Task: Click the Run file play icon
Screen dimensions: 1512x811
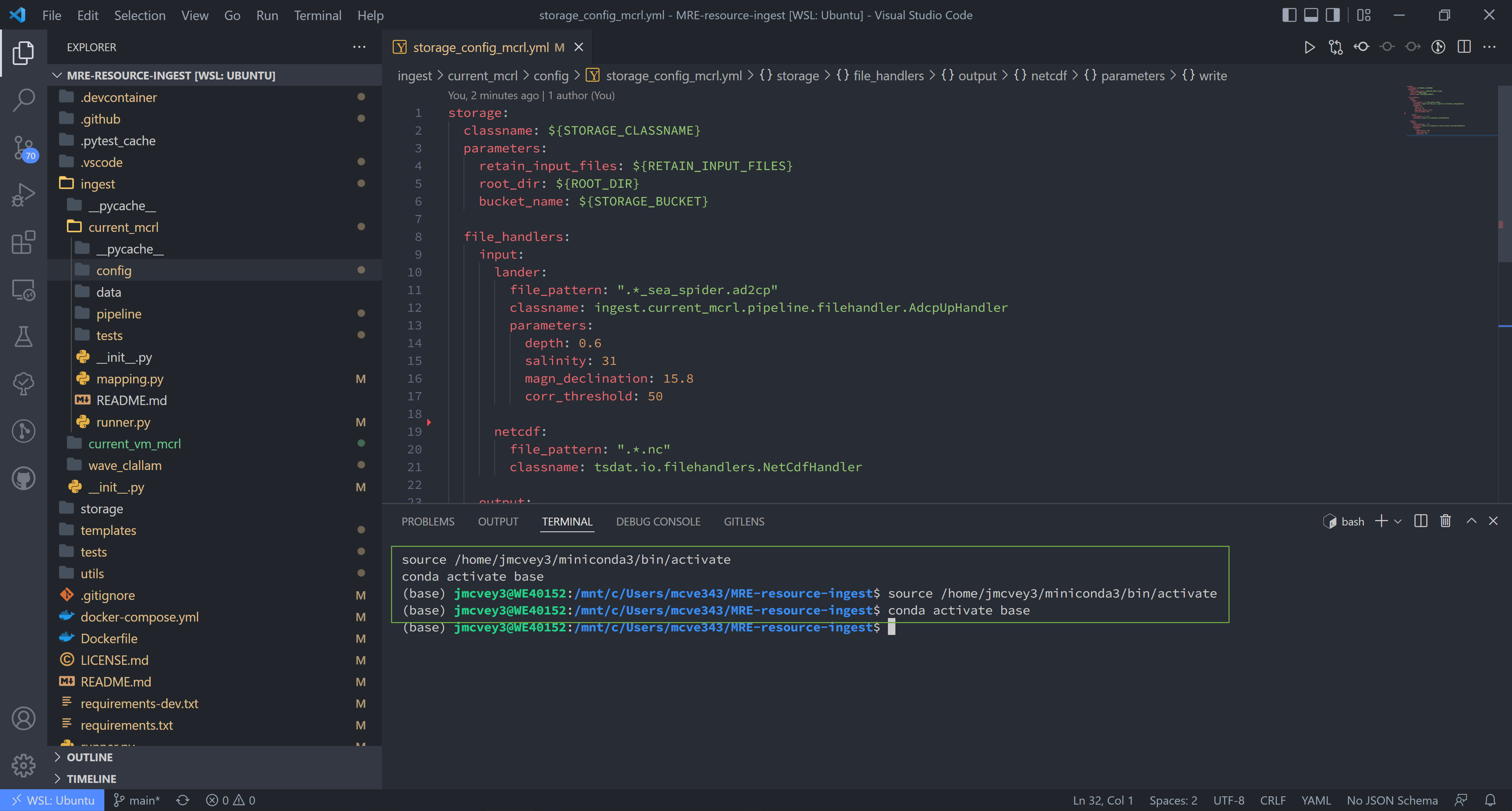Action: click(1310, 47)
